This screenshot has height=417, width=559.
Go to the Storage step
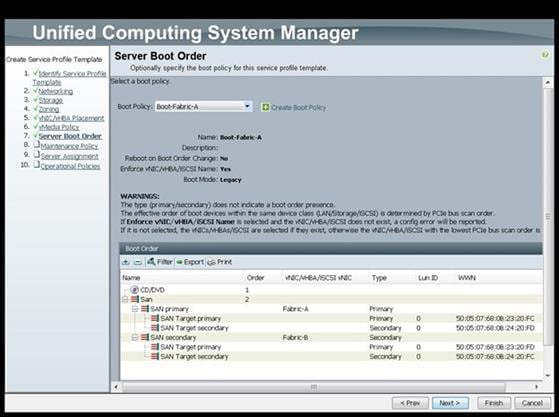tap(51, 100)
